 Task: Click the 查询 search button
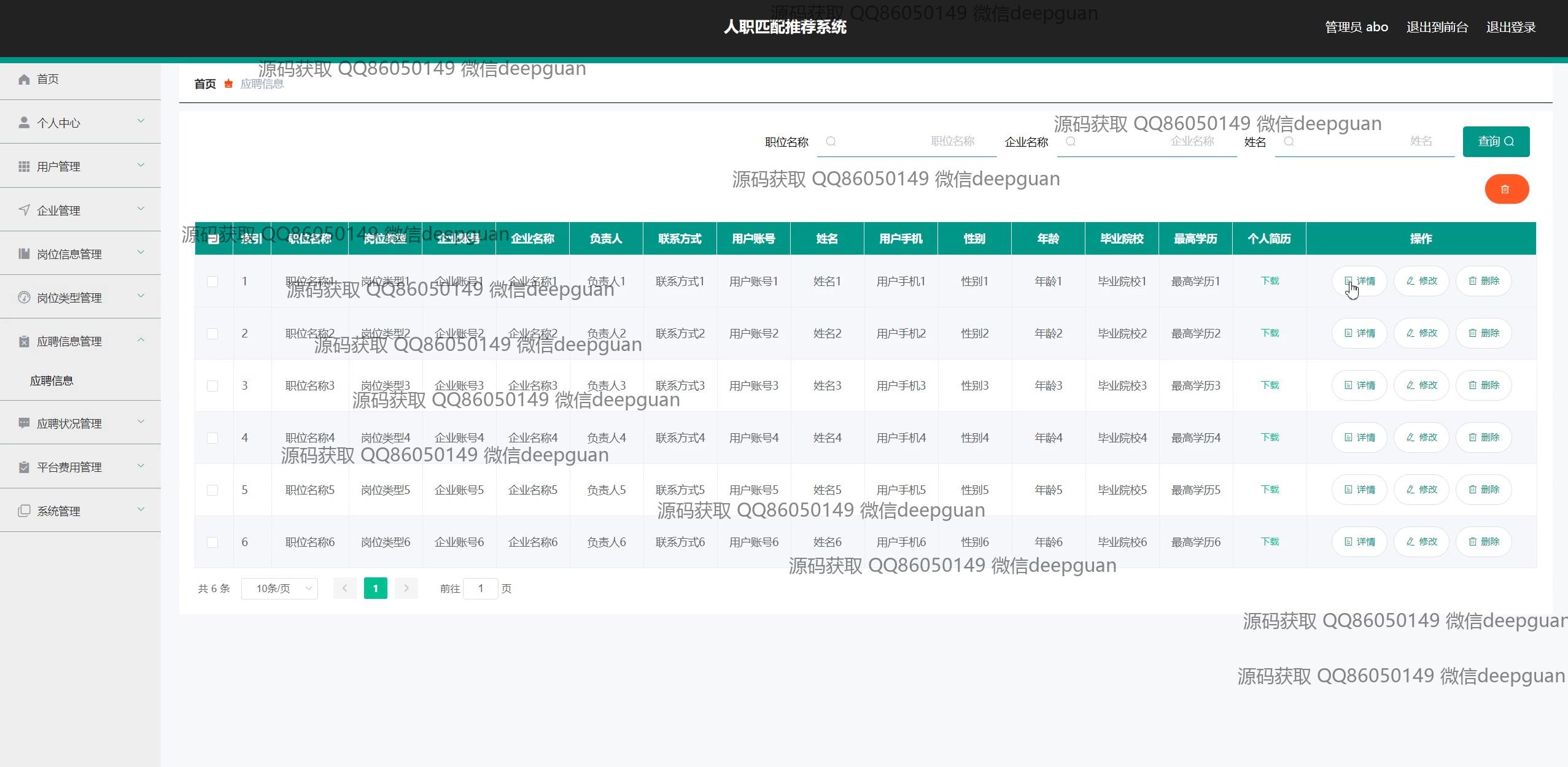[1496, 142]
